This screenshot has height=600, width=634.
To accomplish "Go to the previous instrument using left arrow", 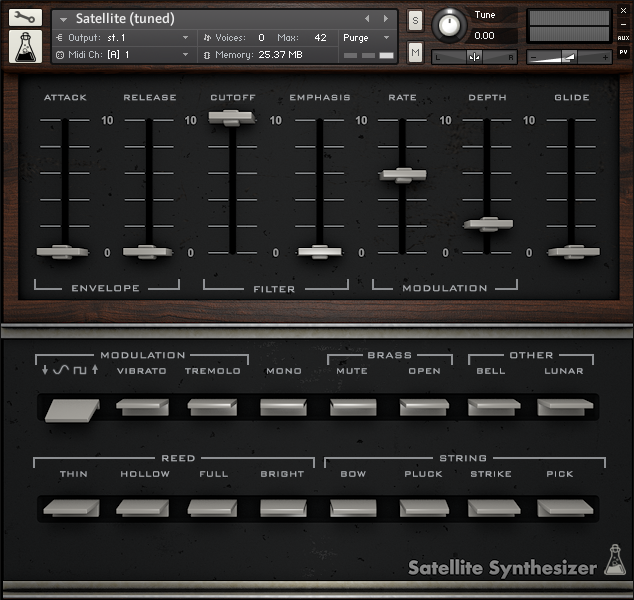I will [x=366, y=18].
